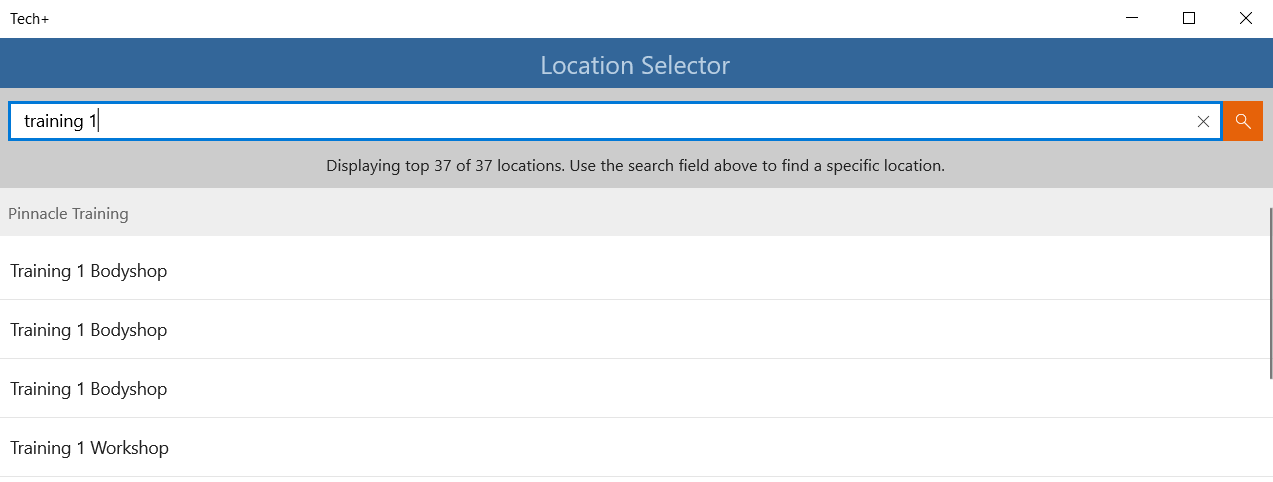
Task: Click the Tech+ title in the title bar
Action: 30,18
